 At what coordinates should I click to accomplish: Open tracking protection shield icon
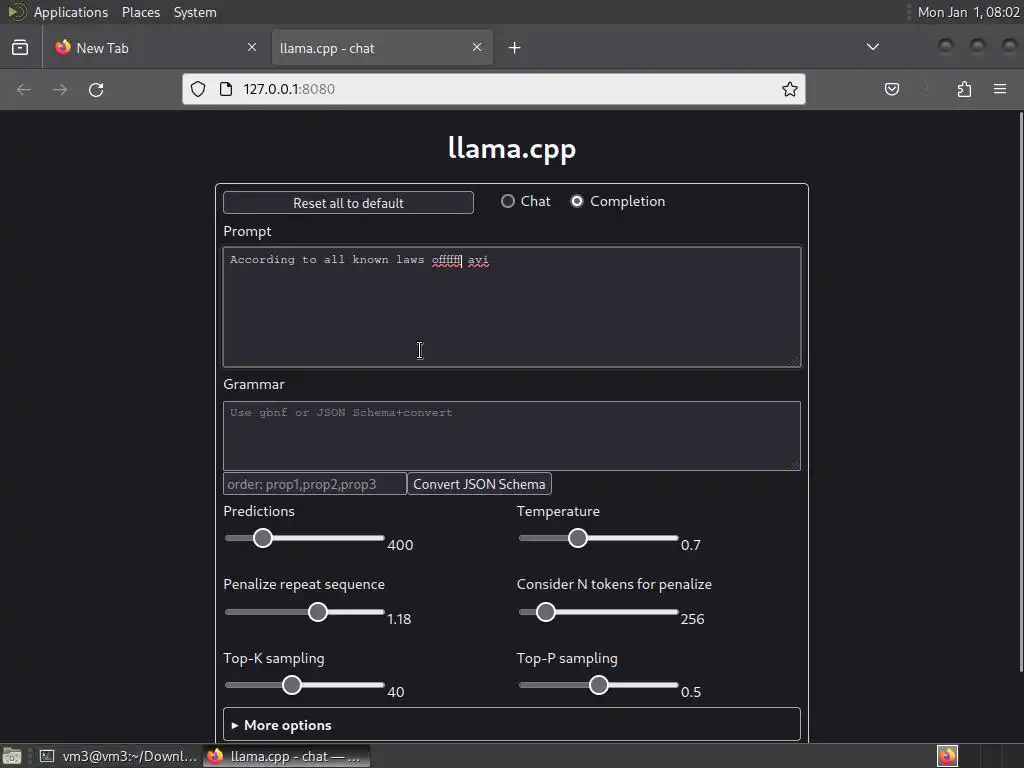[x=198, y=89]
